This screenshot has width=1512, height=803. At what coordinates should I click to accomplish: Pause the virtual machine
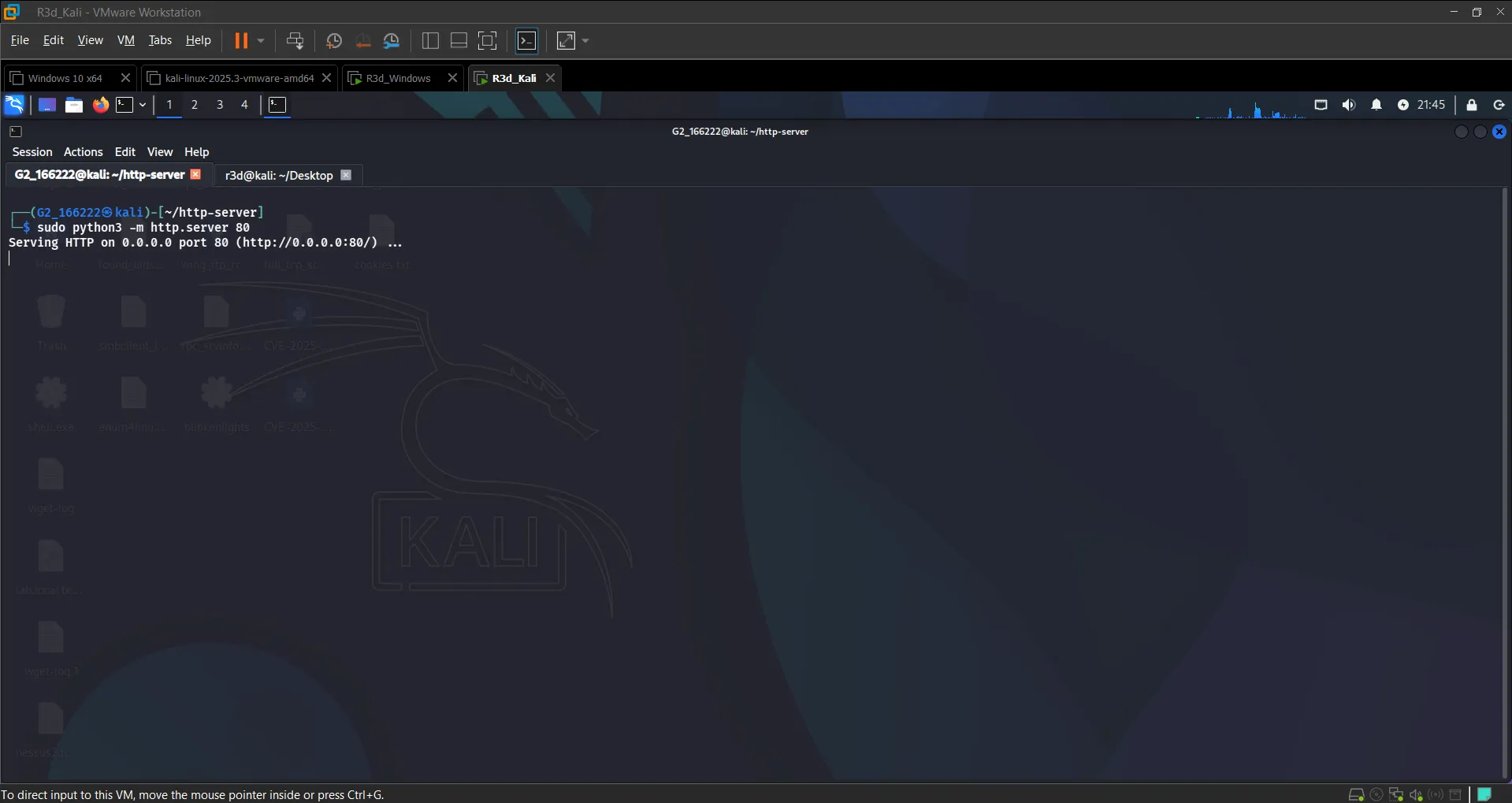coord(241,40)
